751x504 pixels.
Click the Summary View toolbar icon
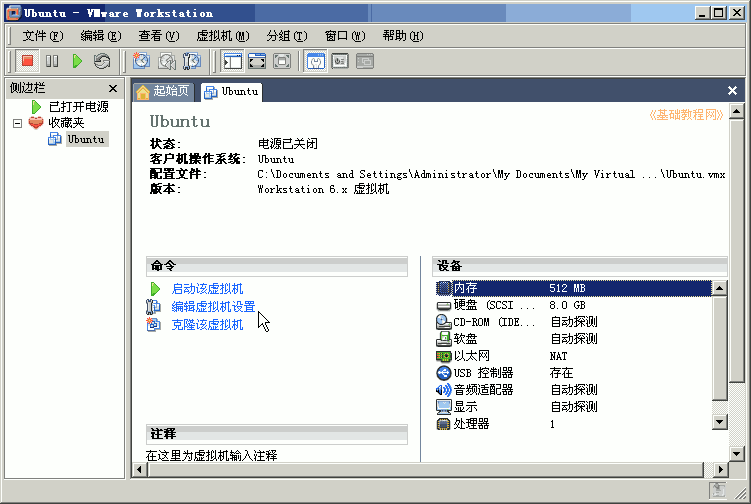[x=316, y=61]
